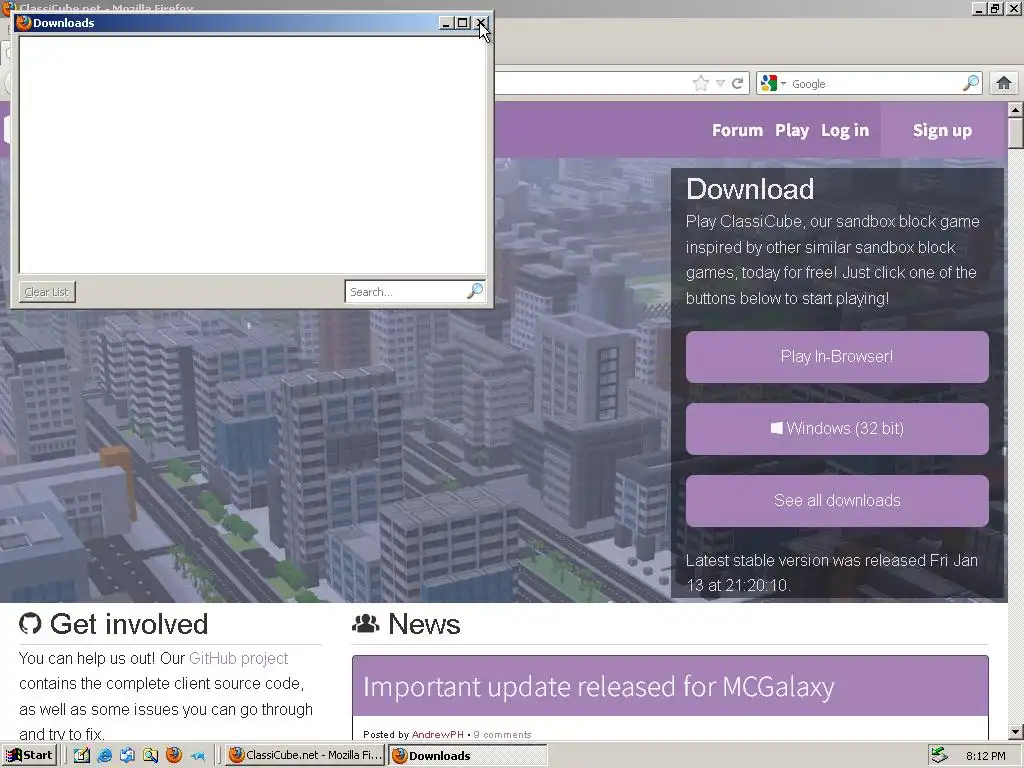This screenshot has height=768, width=1024.
Task: Click the Windows logo on the download button
Action: 776,428
